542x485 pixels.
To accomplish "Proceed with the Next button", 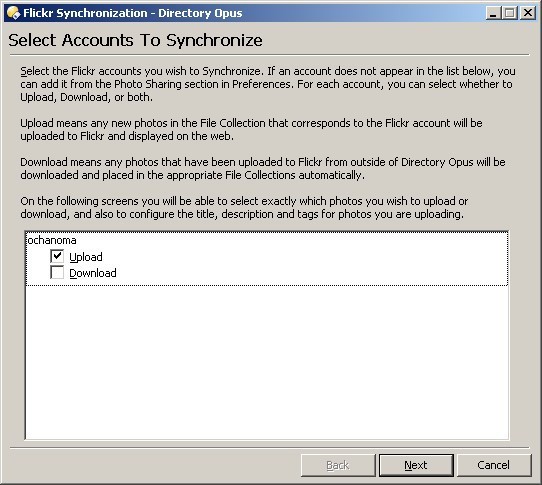I will (416, 465).
